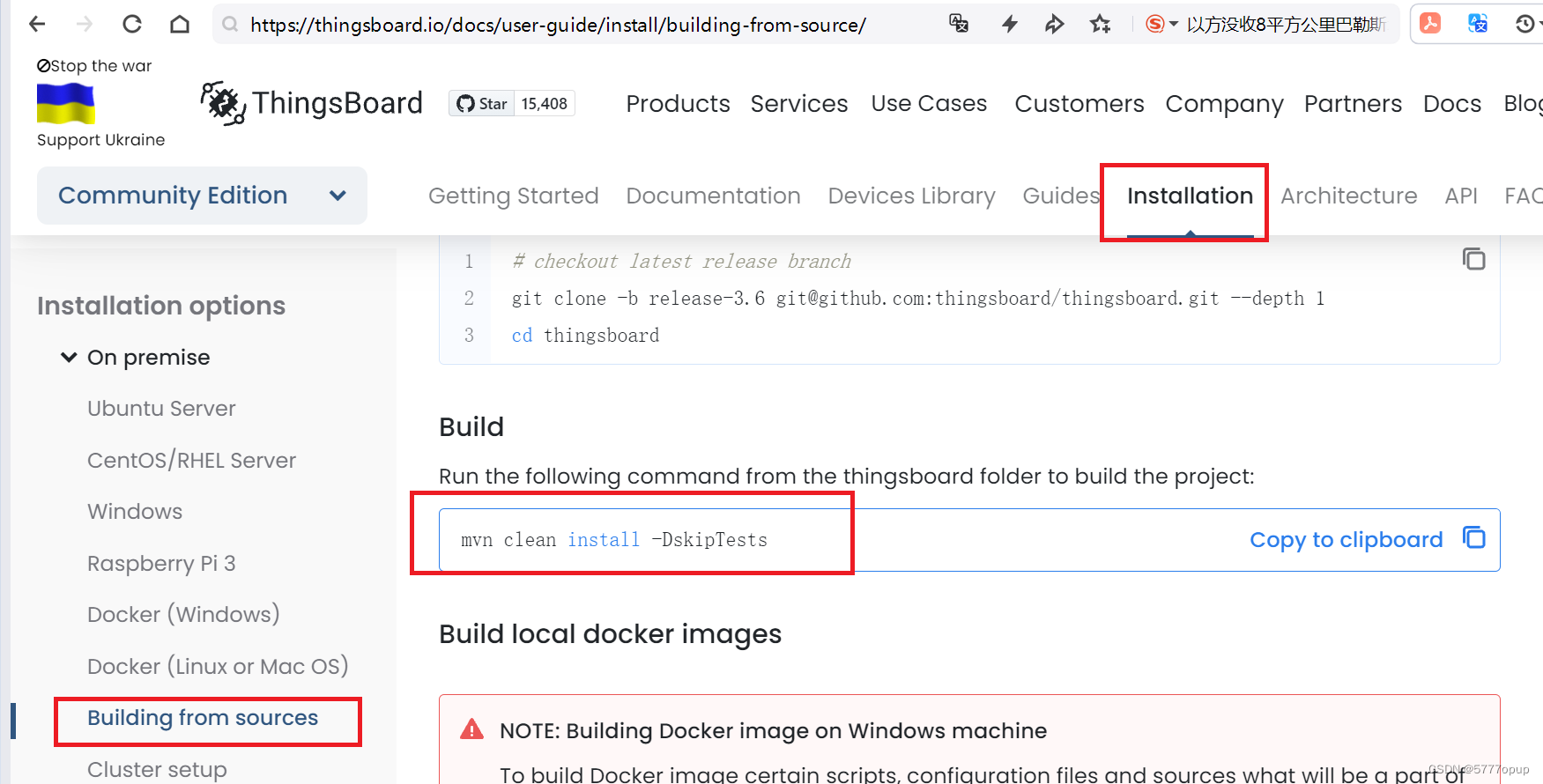Expand the Community Edition dropdown
Screen dimensions: 1543x784
202,196
